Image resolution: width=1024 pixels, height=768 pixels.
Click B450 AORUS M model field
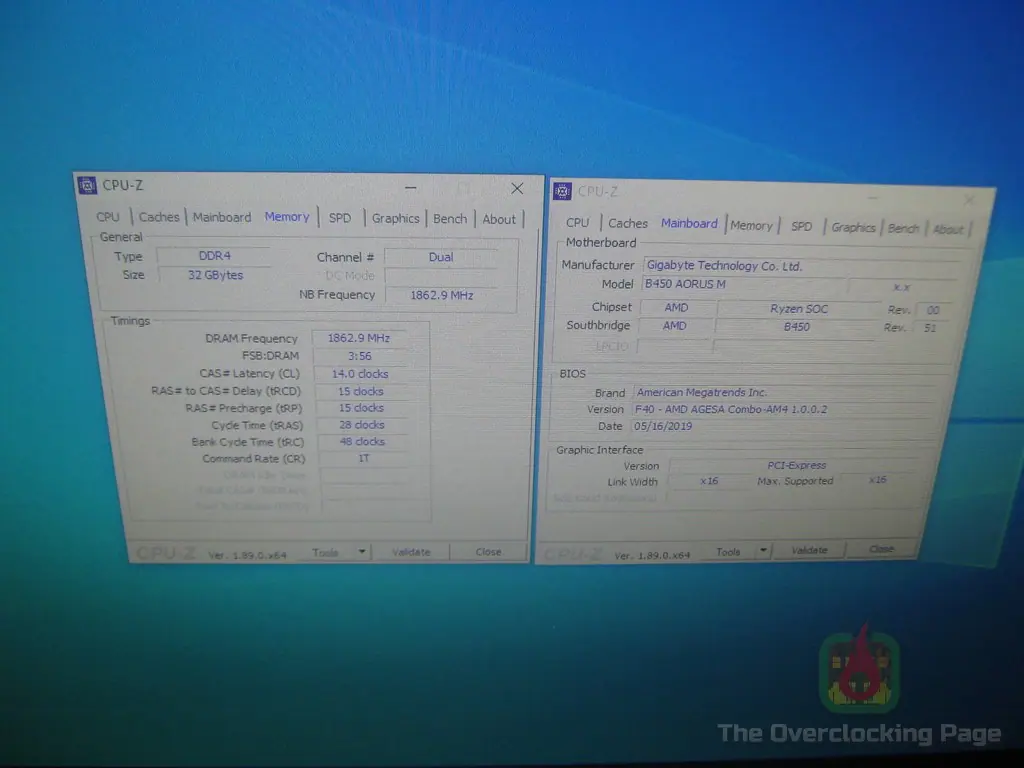point(743,285)
